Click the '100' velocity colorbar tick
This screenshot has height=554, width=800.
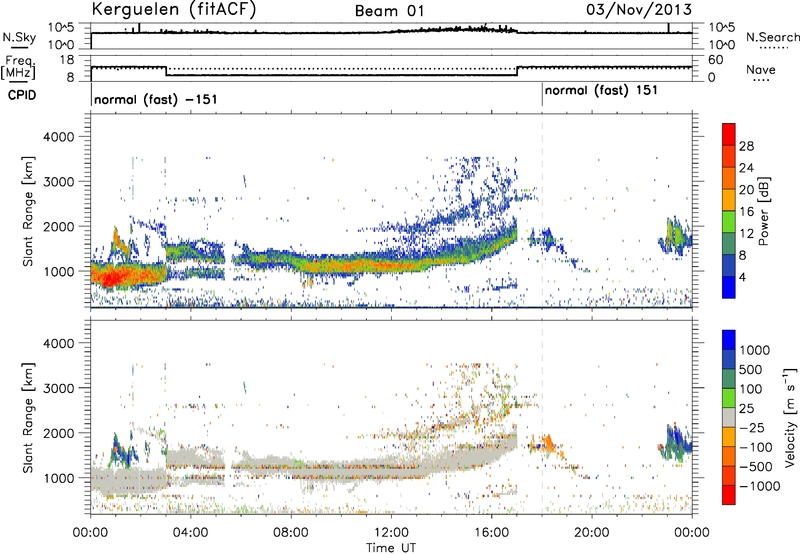coord(751,389)
